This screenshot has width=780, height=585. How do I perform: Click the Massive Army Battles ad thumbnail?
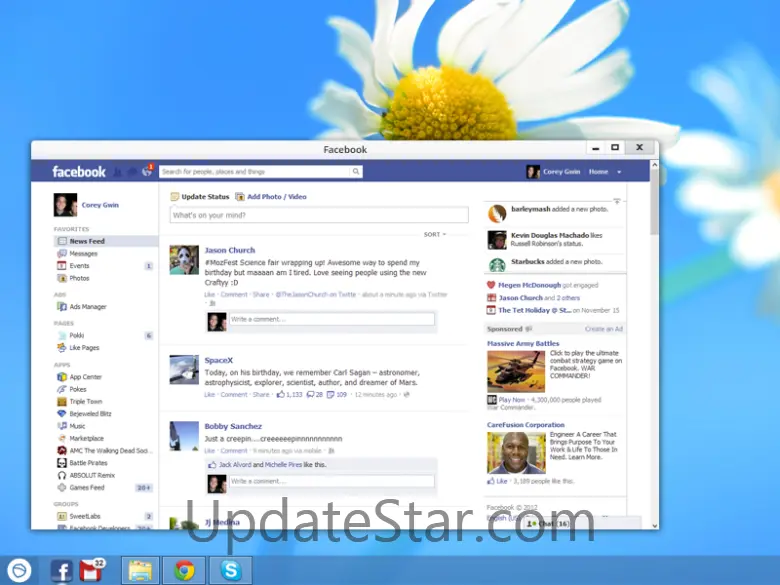click(x=516, y=372)
